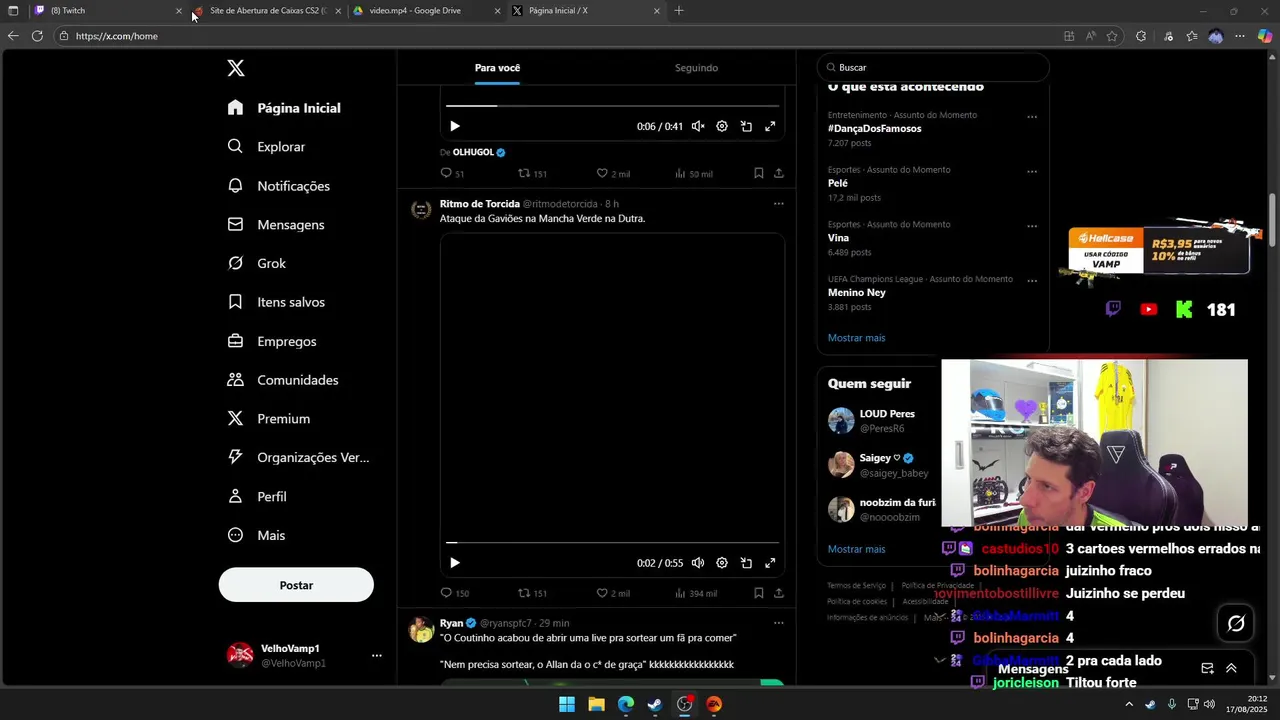Click Mostrar mais under trends
The image size is (1280, 720).
(x=856, y=338)
